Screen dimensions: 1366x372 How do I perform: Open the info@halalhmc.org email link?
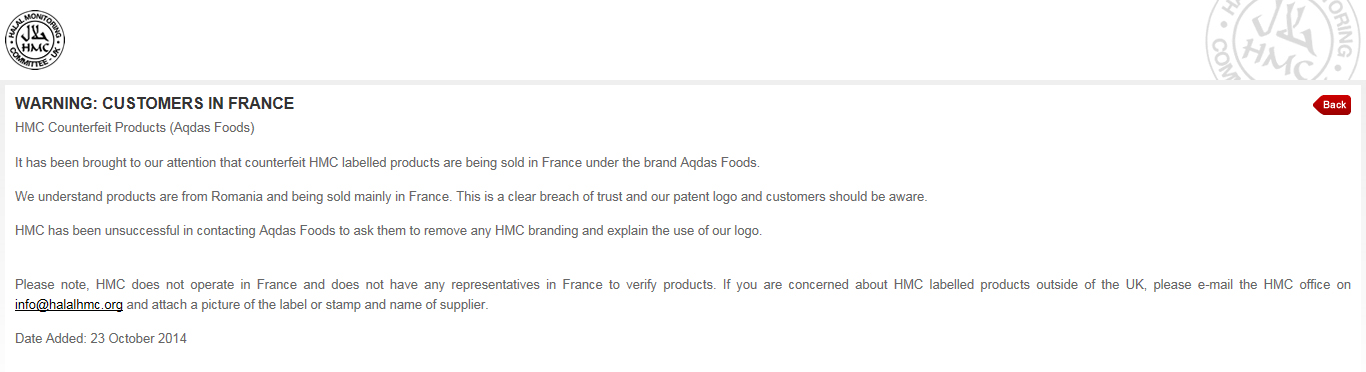(x=69, y=305)
